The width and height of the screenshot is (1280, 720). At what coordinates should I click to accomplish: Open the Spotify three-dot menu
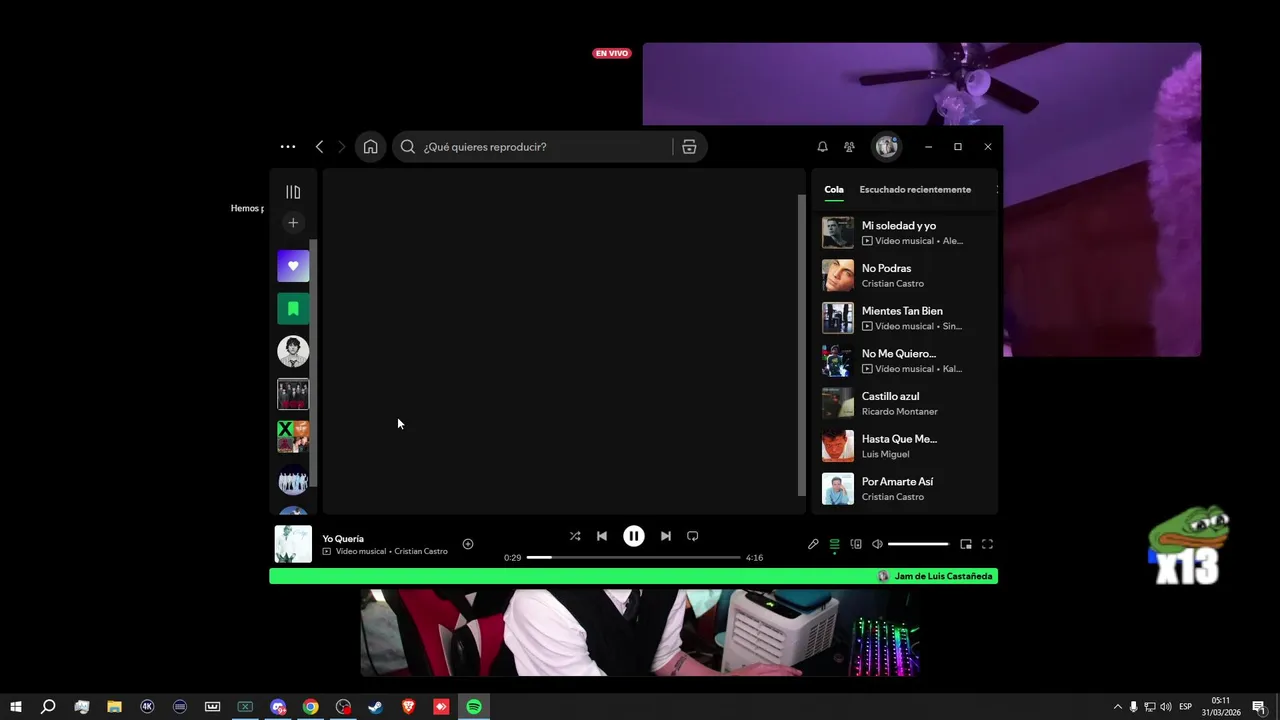click(x=288, y=147)
